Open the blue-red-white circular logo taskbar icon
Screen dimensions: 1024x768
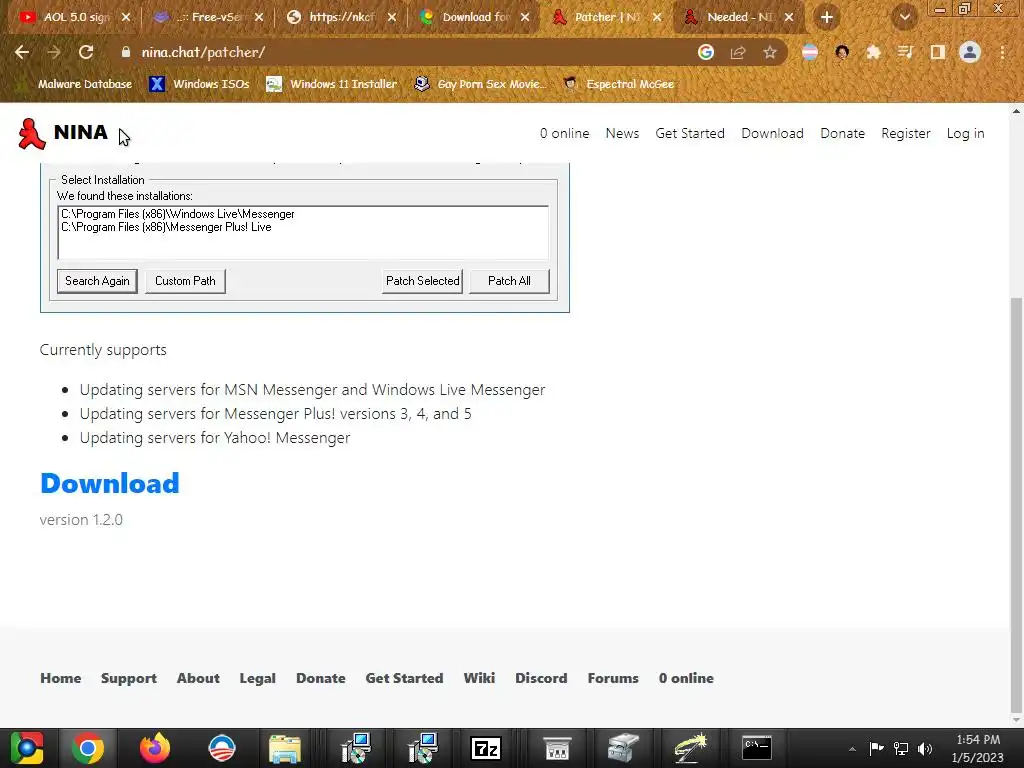(221, 748)
